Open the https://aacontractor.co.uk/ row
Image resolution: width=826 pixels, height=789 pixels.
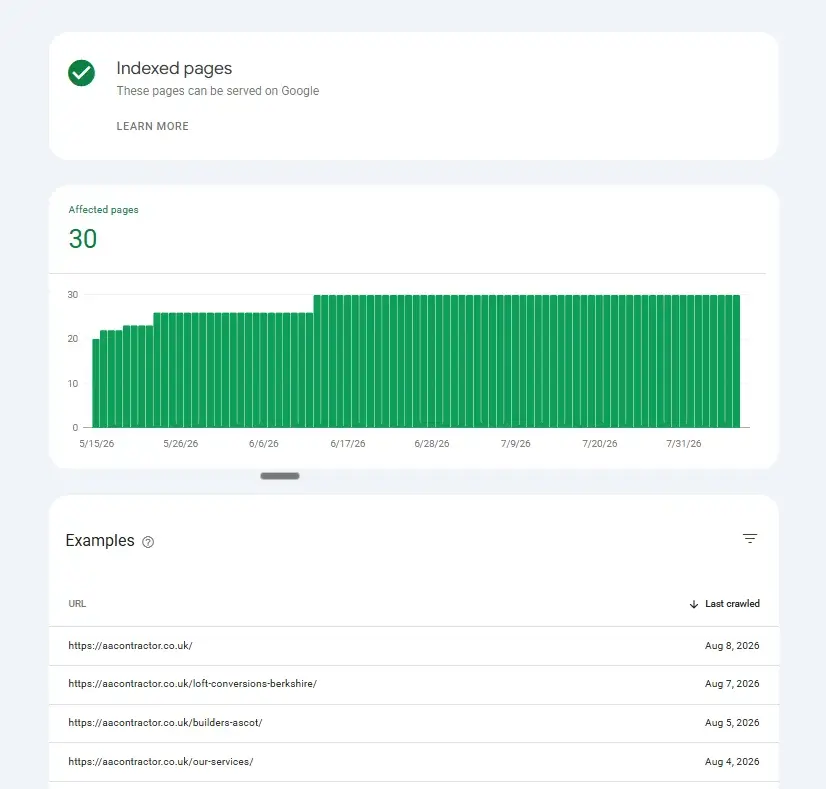(414, 646)
